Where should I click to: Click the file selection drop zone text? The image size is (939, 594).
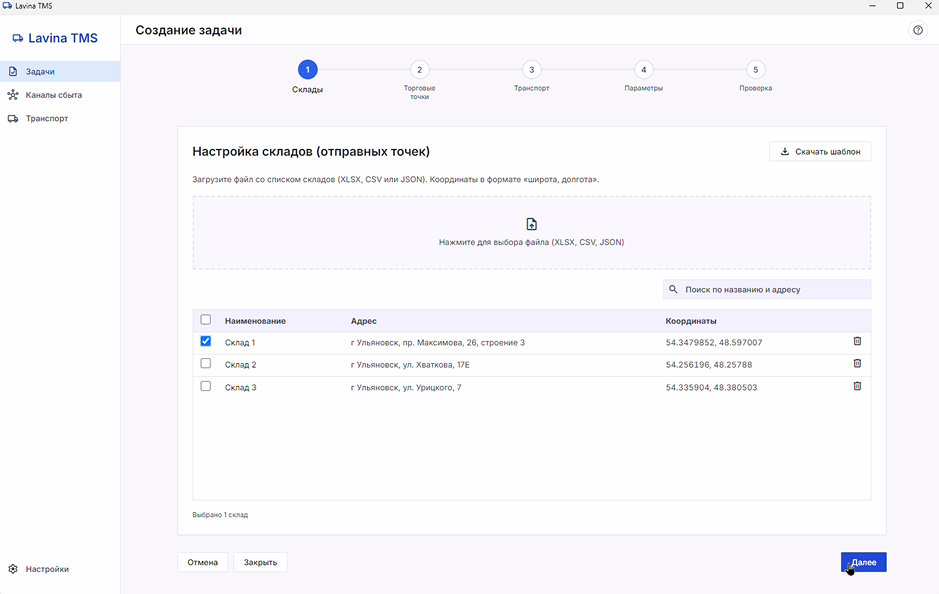(531, 243)
